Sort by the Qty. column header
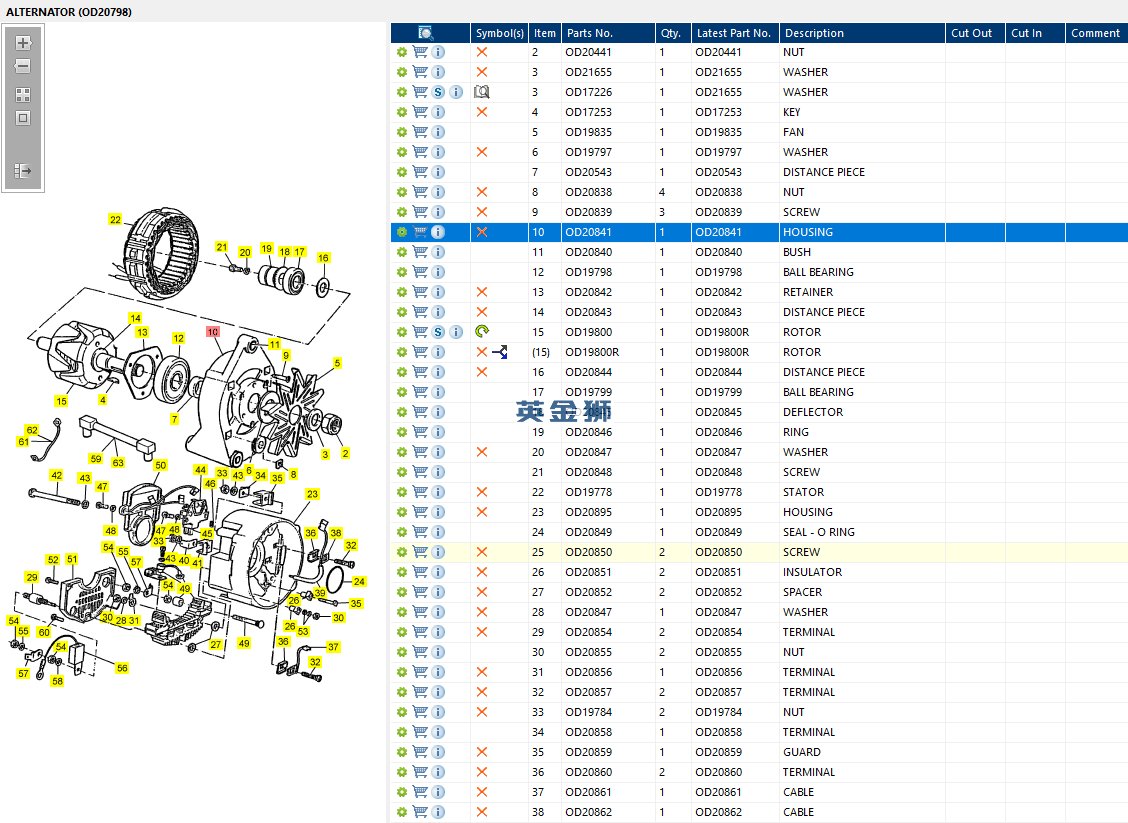The image size is (1128, 823). point(673,33)
